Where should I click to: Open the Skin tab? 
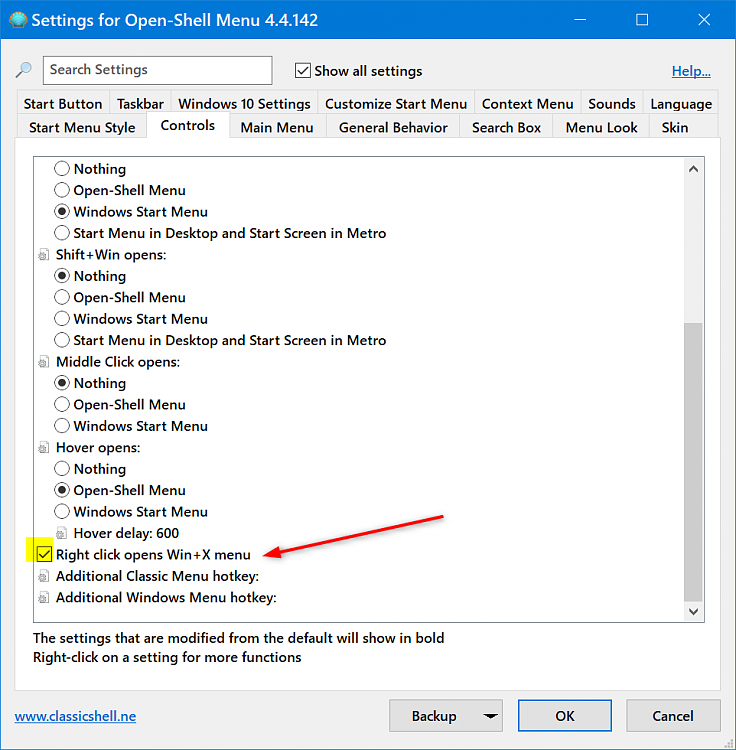coord(675,127)
